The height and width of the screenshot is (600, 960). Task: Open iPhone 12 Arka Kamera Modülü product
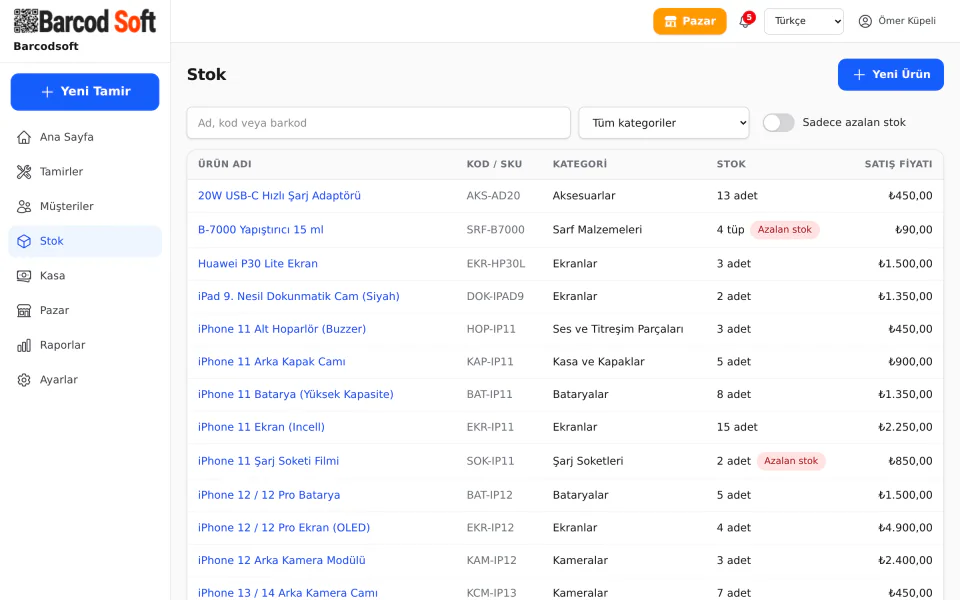coord(282,561)
